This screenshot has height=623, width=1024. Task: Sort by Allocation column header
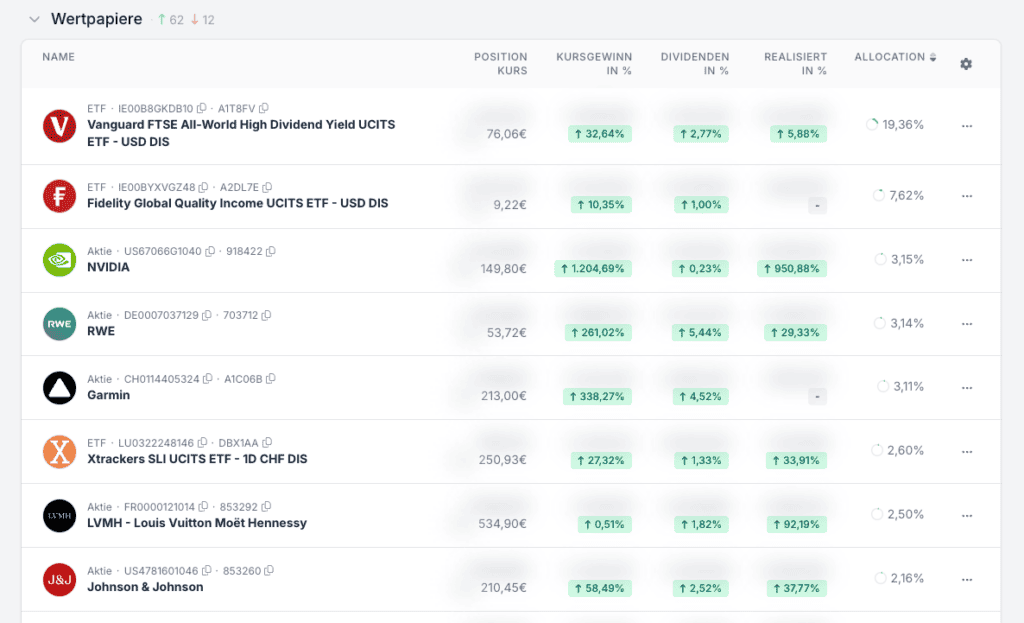click(895, 58)
